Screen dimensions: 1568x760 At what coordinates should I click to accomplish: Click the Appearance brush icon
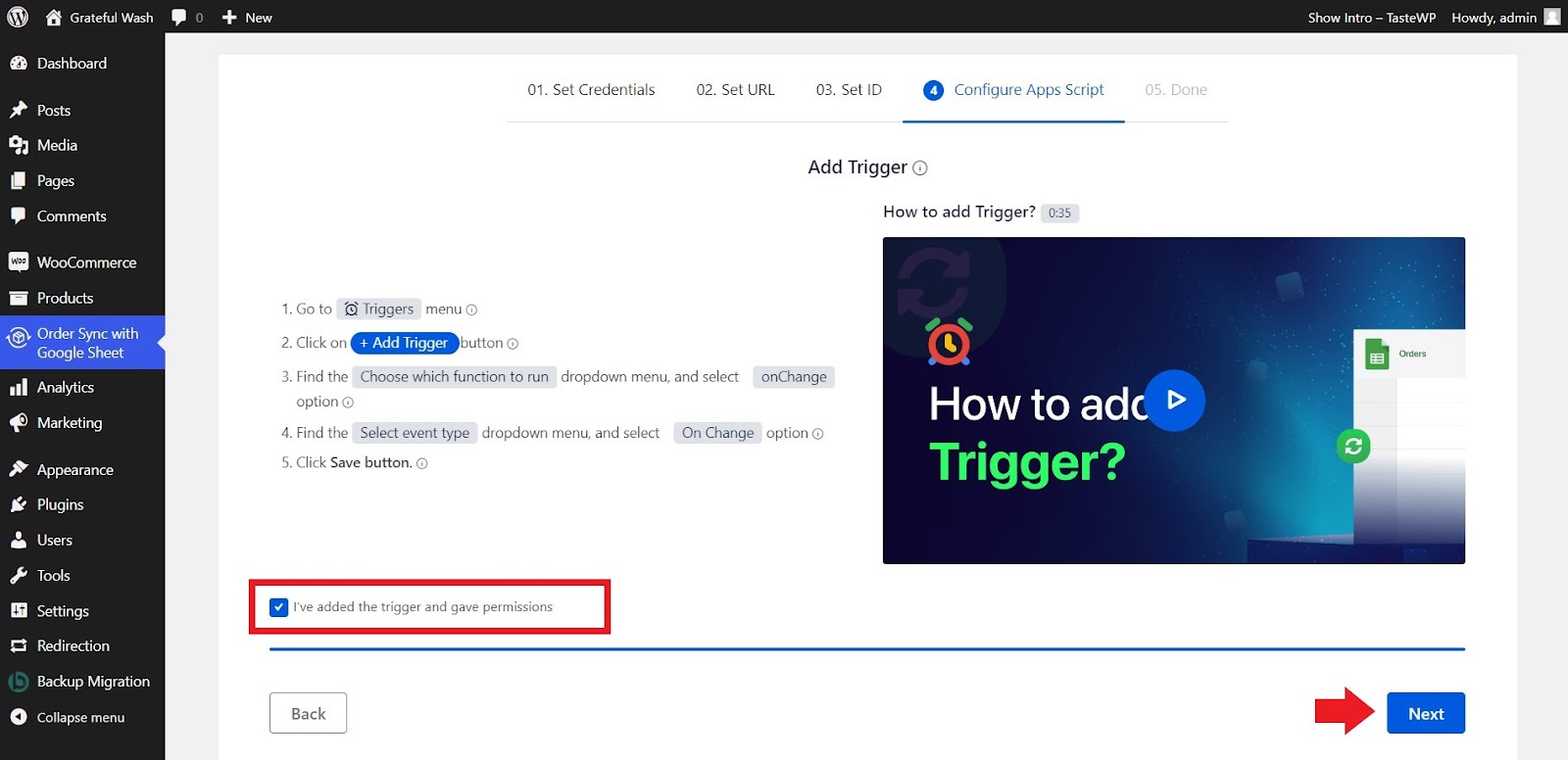19,469
